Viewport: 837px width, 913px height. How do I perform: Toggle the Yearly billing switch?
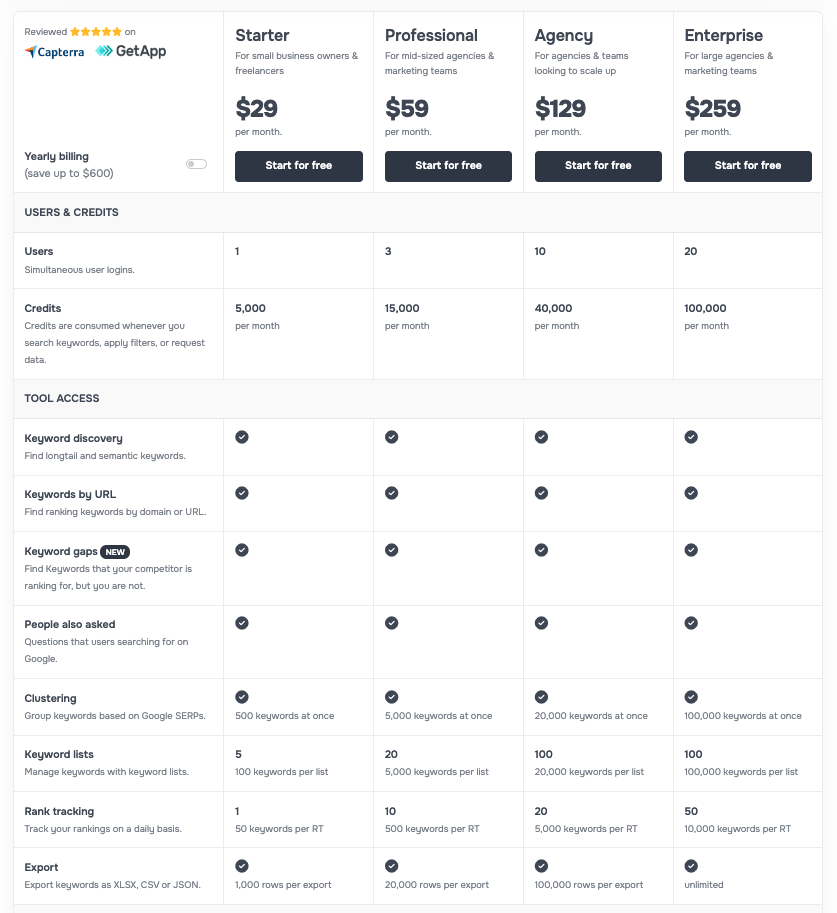pos(196,164)
